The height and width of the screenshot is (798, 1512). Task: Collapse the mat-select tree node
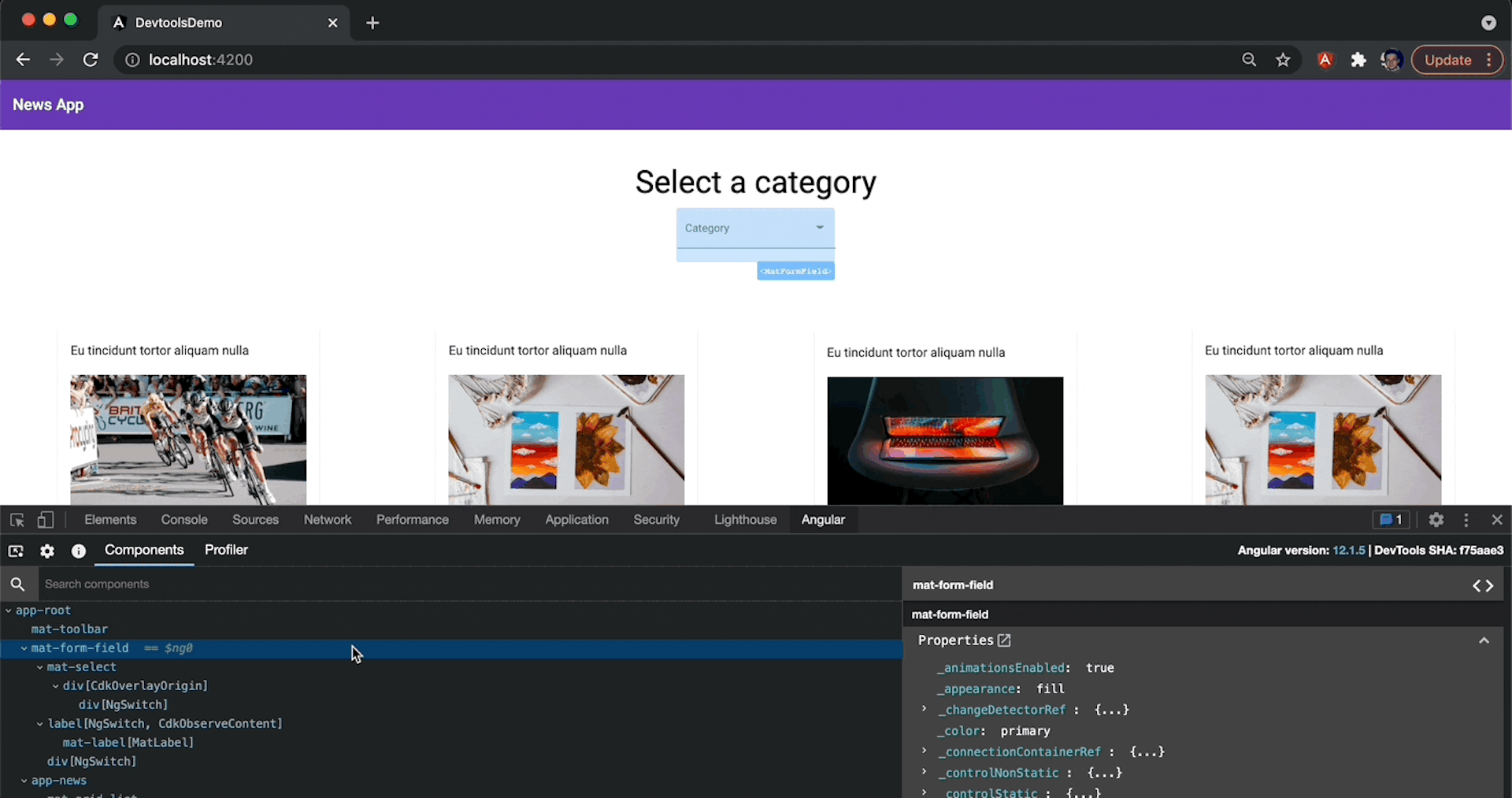[x=41, y=667]
